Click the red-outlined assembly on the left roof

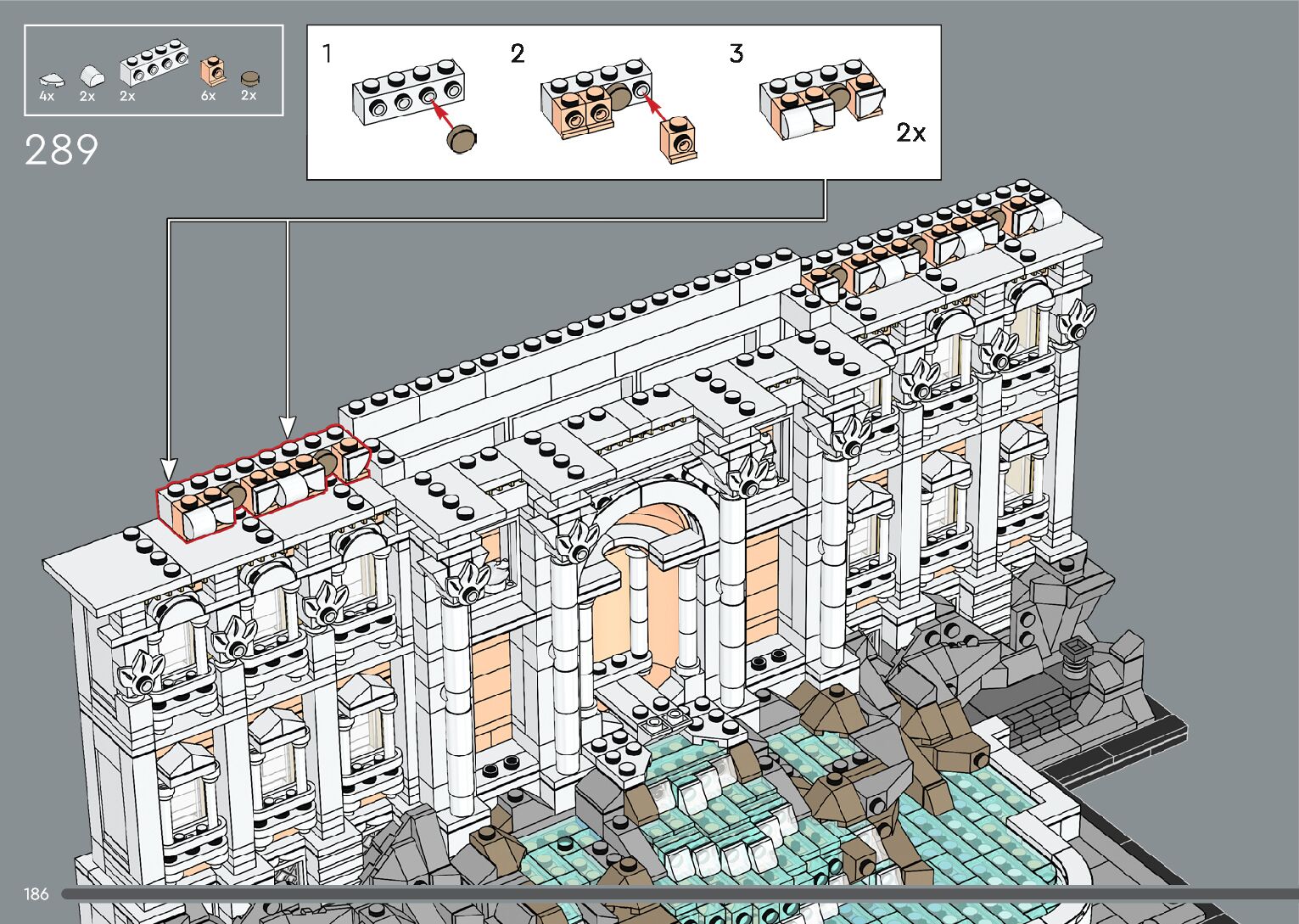click(x=263, y=481)
